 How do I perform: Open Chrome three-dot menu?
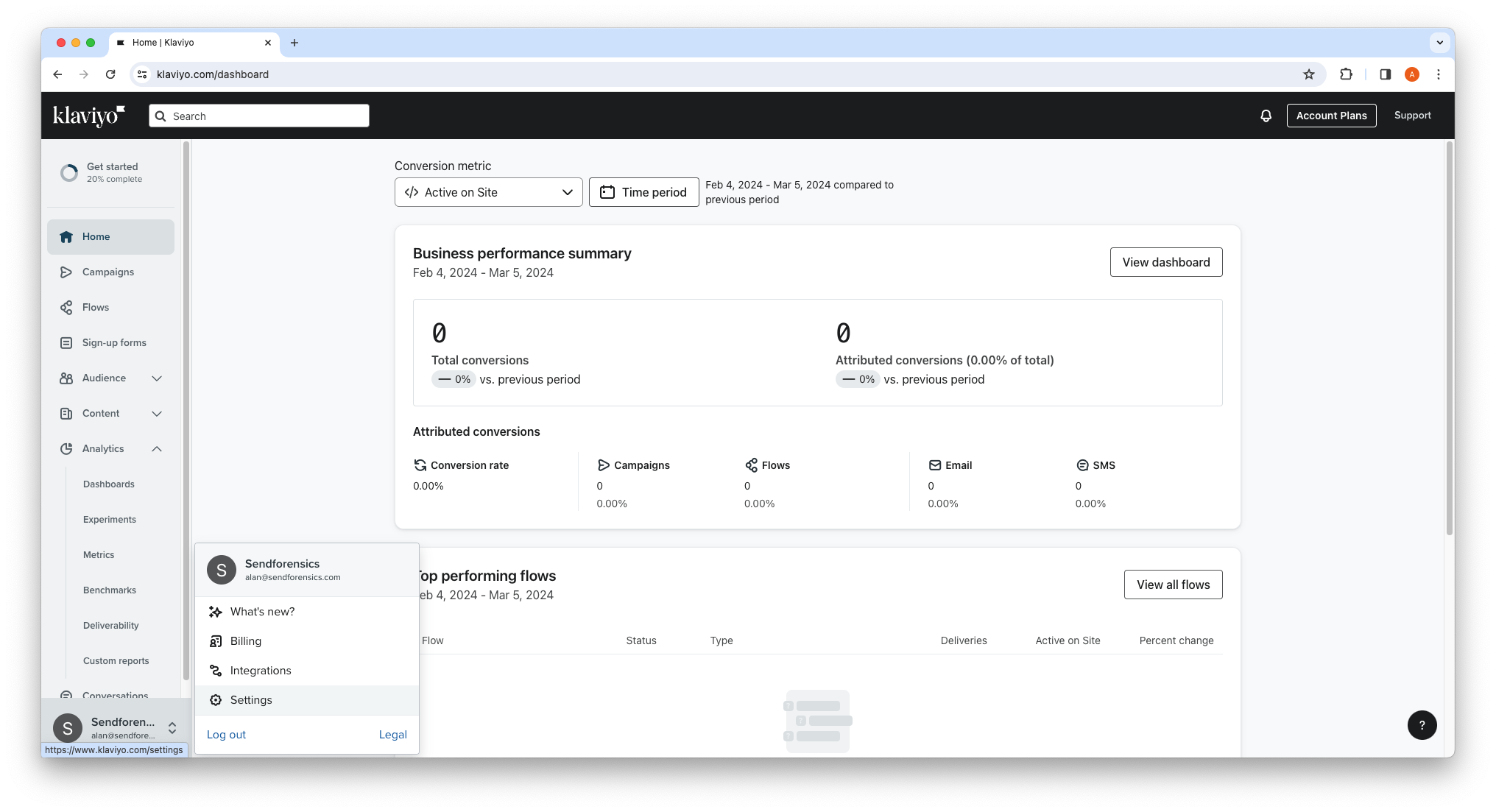tap(1439, 74)
